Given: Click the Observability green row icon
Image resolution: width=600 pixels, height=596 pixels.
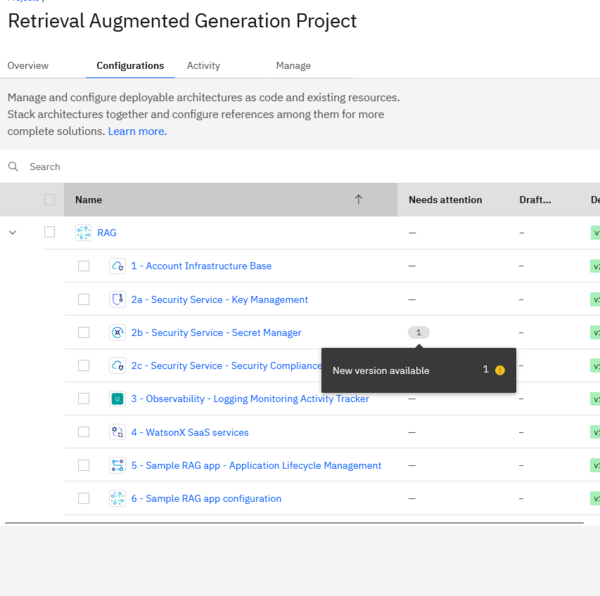Looking at the screenshot, I should click(x=117, y=399).
